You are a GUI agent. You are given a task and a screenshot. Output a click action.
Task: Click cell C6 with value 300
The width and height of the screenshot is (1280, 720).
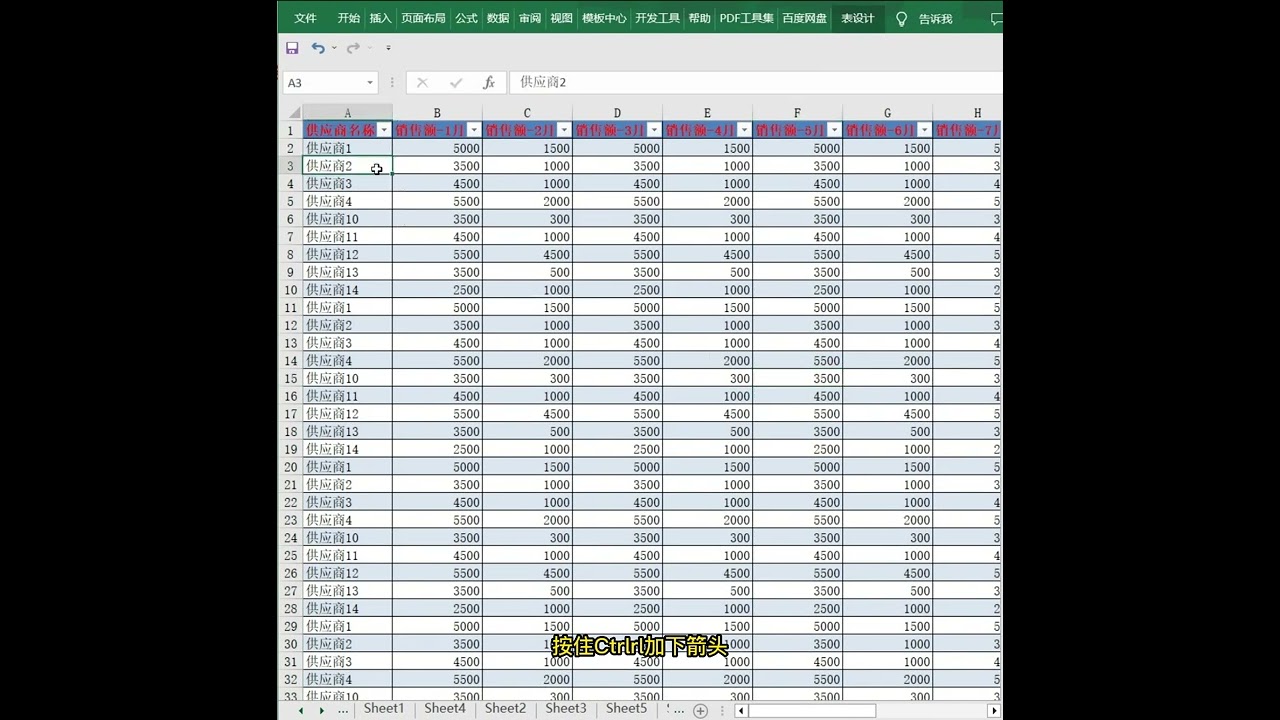527,219
